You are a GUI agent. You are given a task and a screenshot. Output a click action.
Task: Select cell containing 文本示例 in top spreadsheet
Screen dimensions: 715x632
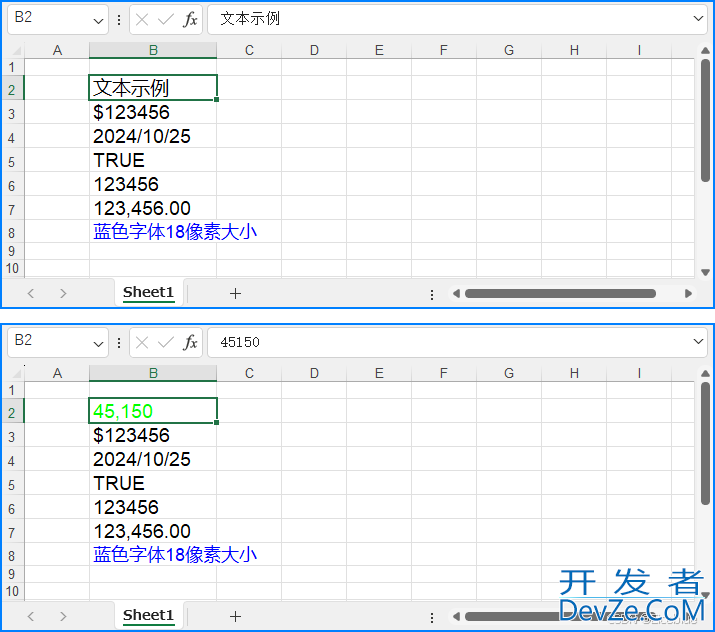click(x=153, y=88)
